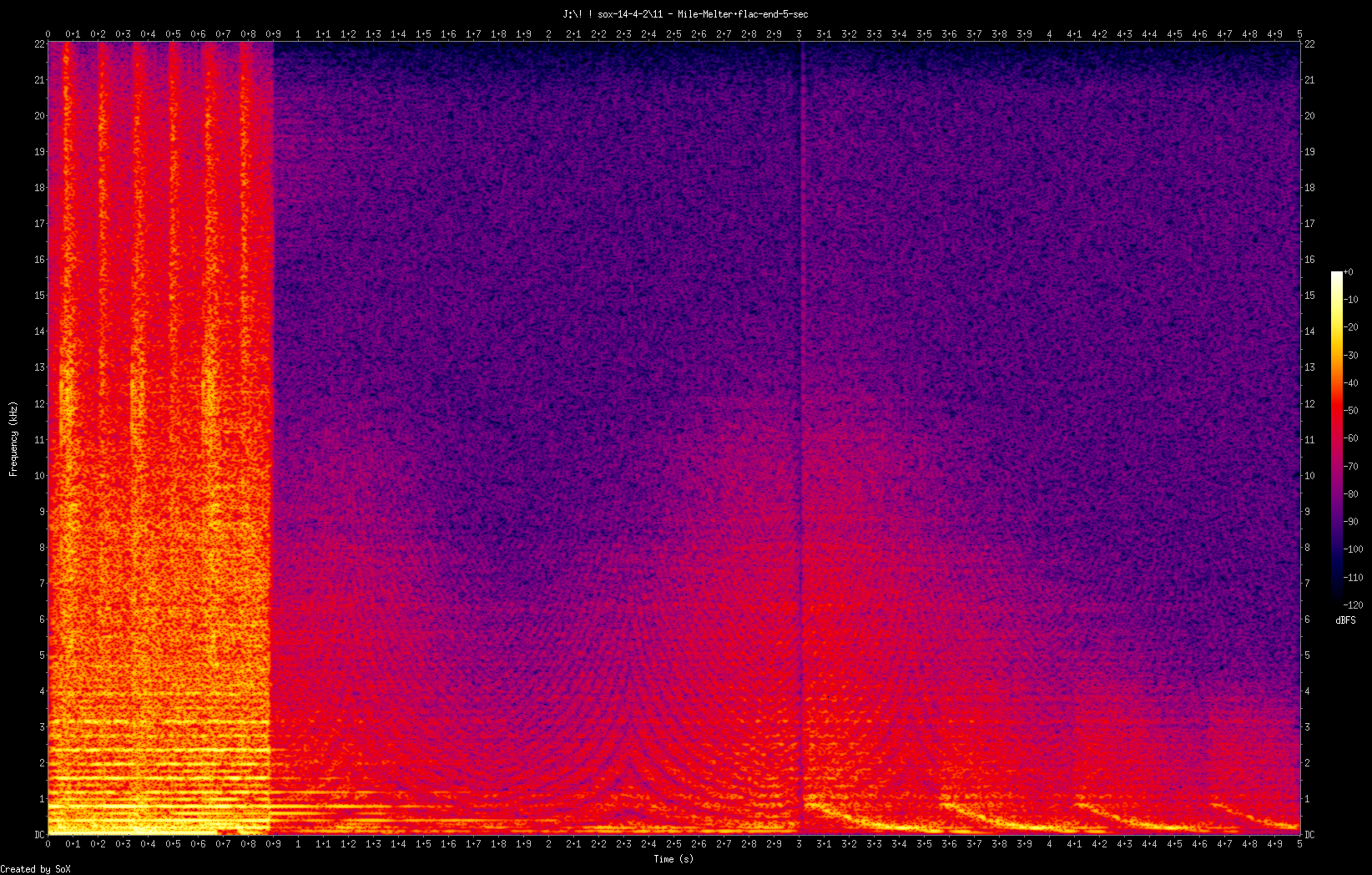This screenshot has width=1372, height=875.
Task: Click the '-90' value on the dBFS scale
Action: pos(1351,522)
